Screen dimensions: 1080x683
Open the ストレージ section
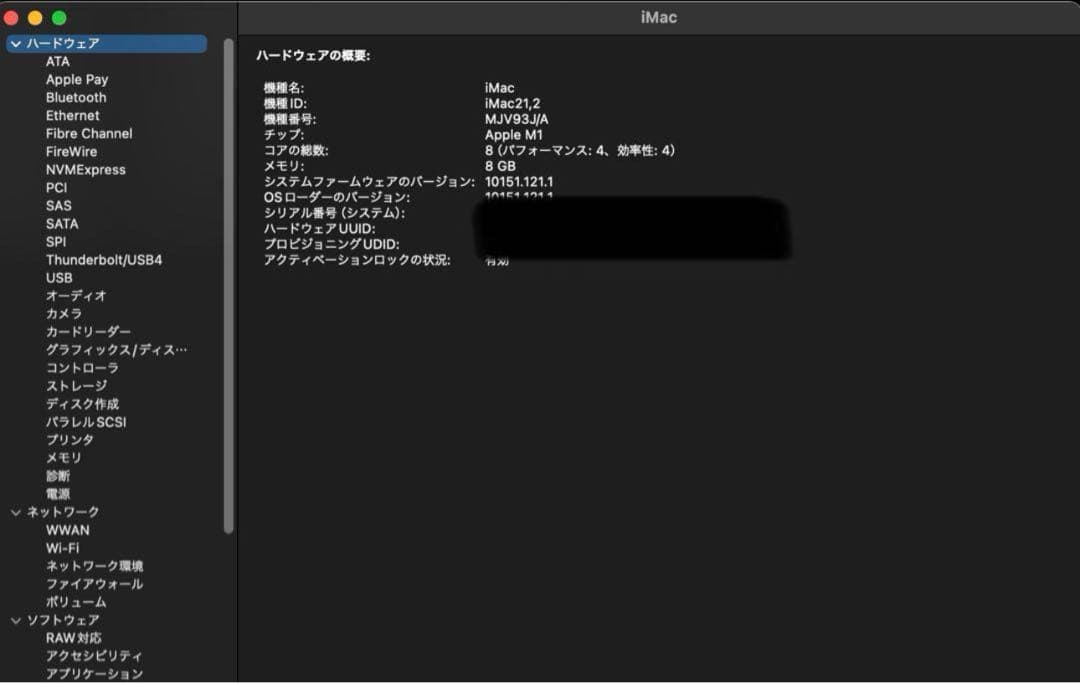pyautogui.click(x=73, y=385)
